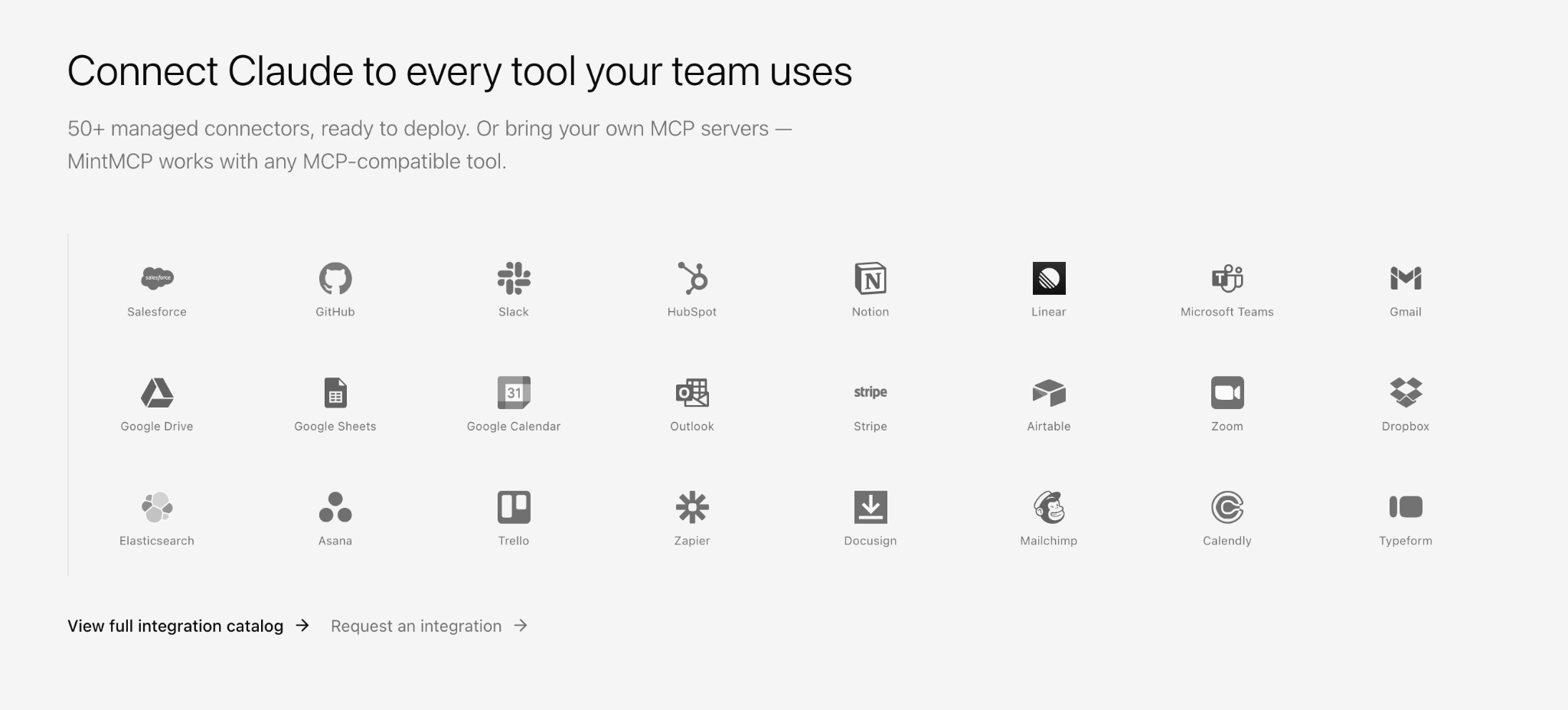Open the Airtable box icon

coord(1049,392)
